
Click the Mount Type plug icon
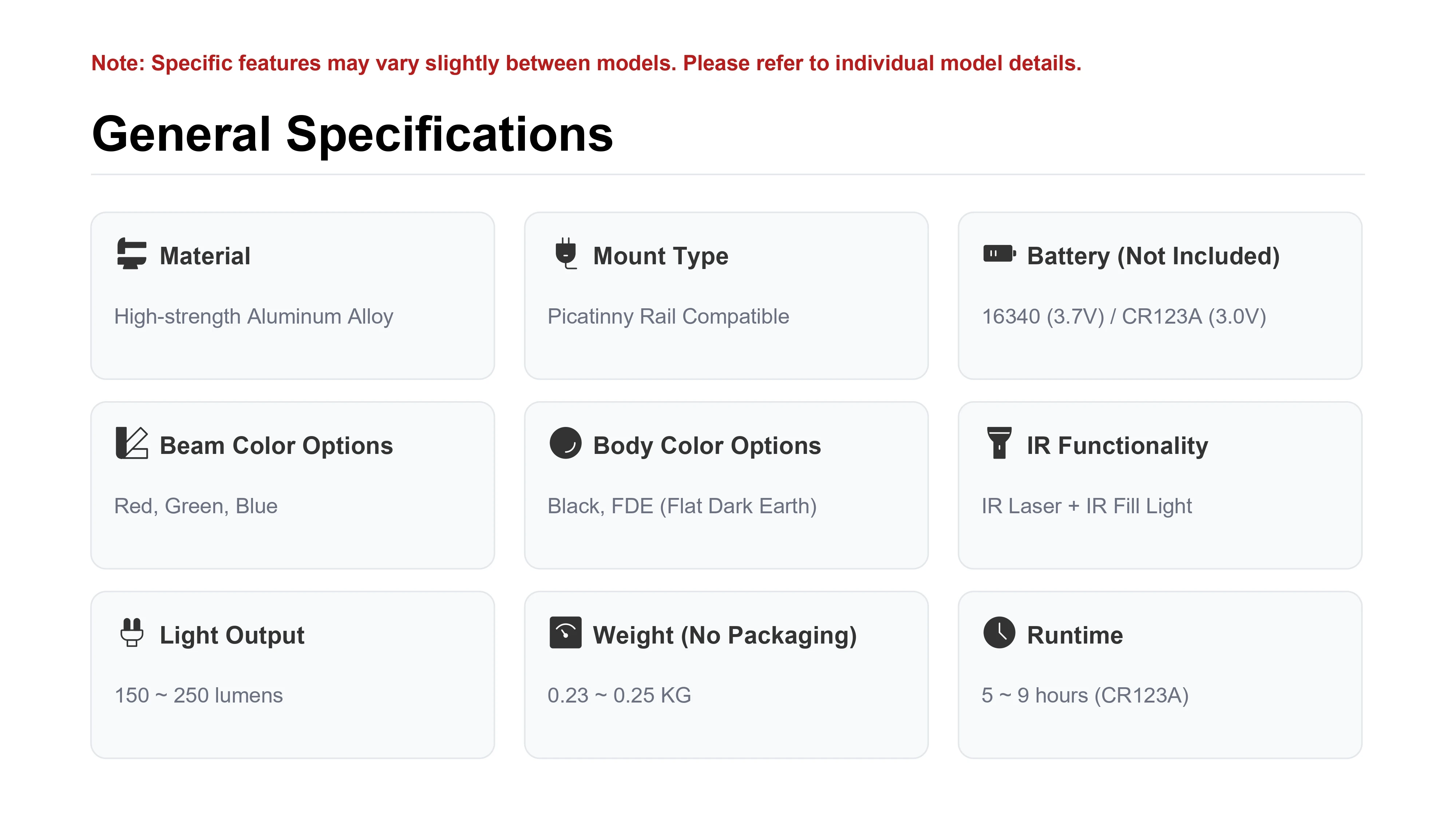click(565, 253)
